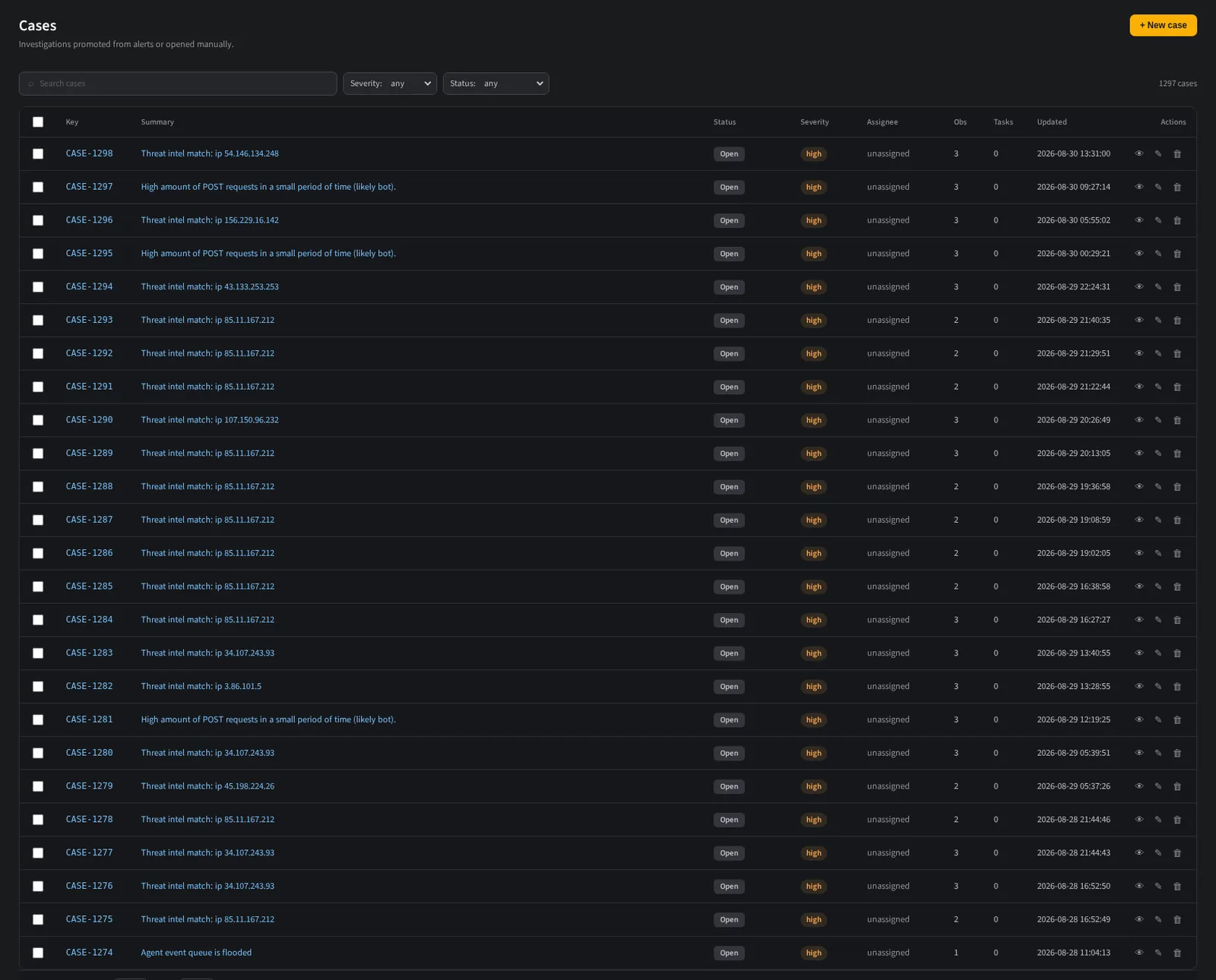Select the CASE-1293 row checkbox

pos(38,320)
